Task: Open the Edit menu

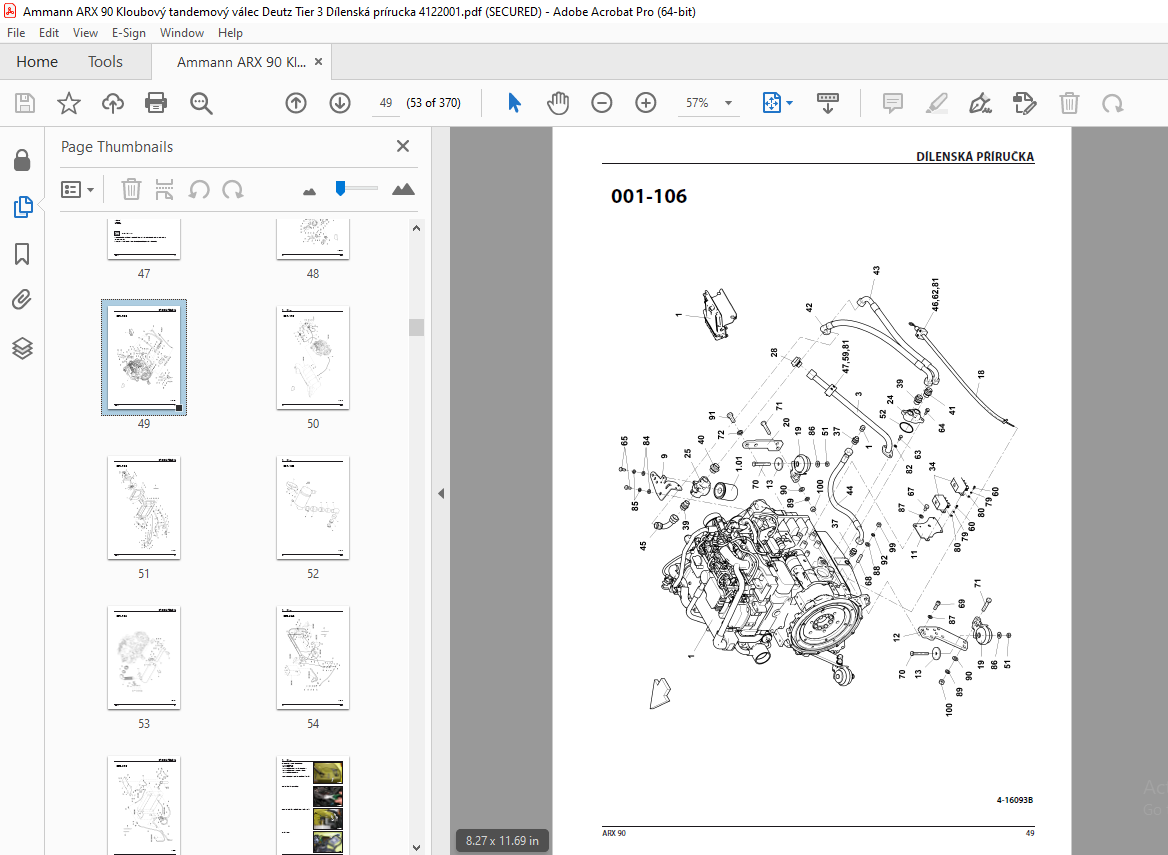Action: (48, 33)
